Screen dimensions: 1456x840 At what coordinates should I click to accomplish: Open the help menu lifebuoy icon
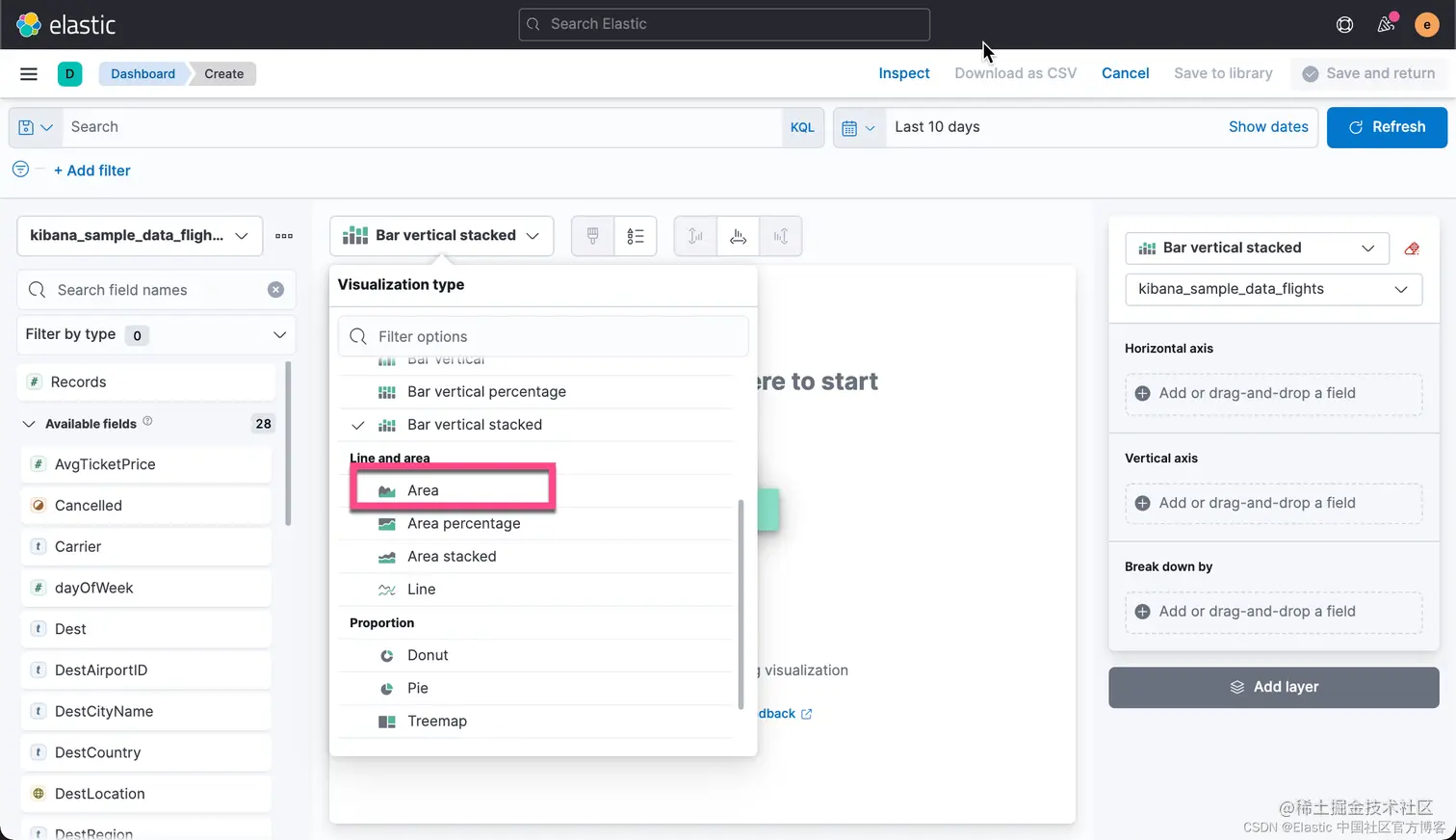point(1345,25)
